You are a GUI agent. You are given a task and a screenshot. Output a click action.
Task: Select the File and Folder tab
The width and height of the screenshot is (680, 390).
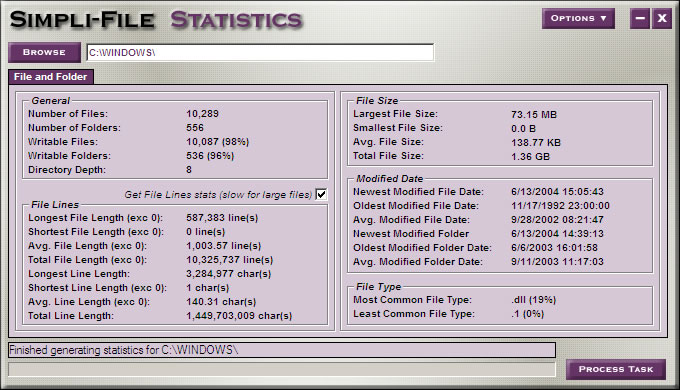[x=51, y=77]
